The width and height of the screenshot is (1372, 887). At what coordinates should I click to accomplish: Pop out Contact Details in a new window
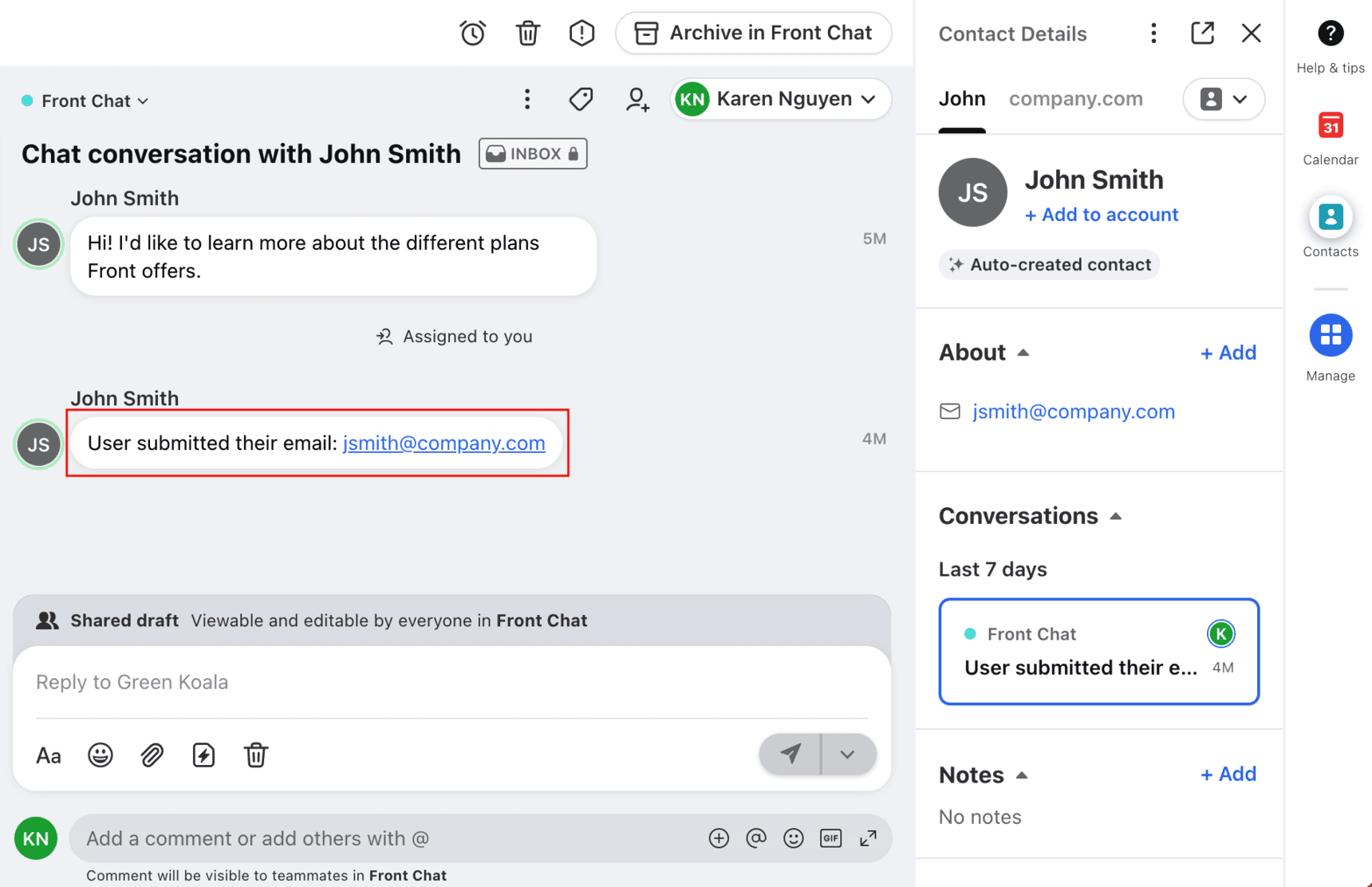(x=1203, y=34)
